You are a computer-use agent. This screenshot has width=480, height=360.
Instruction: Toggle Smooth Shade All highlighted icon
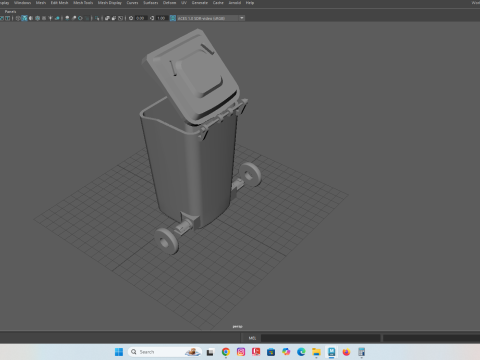click(x=24, y=18)
